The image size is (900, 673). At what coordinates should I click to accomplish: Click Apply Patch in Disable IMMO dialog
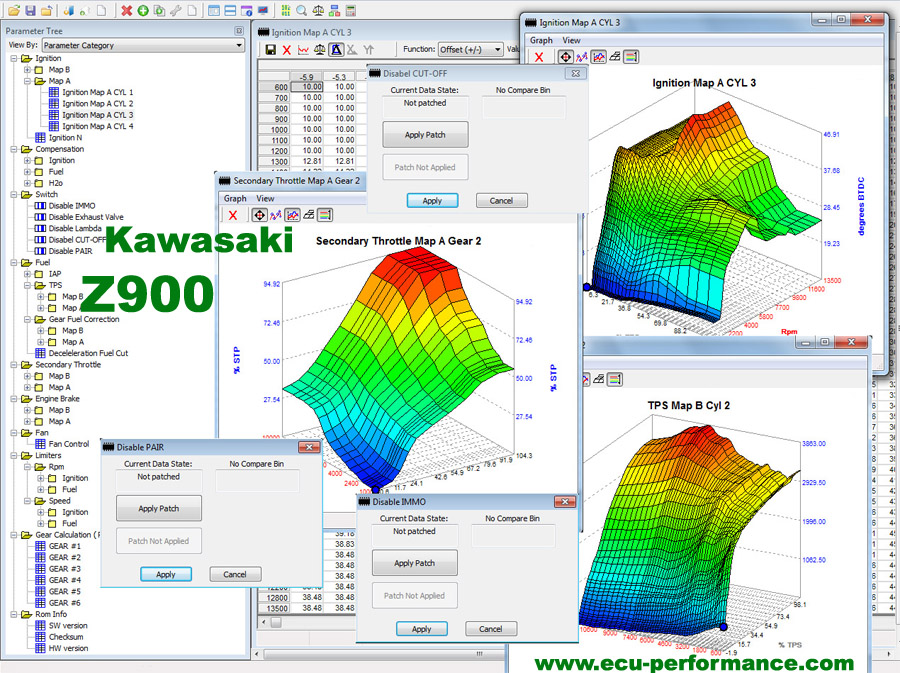415,563
